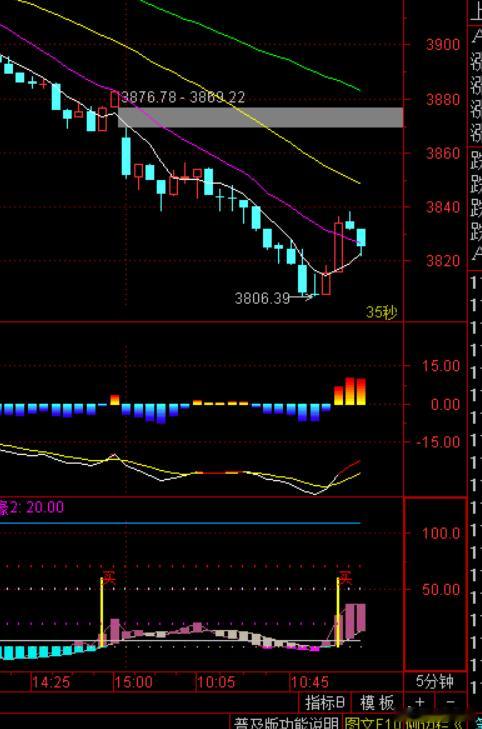Click the 3900 price axis label
The height and width of the screenshot is (729, 482).
pos(443,45)
